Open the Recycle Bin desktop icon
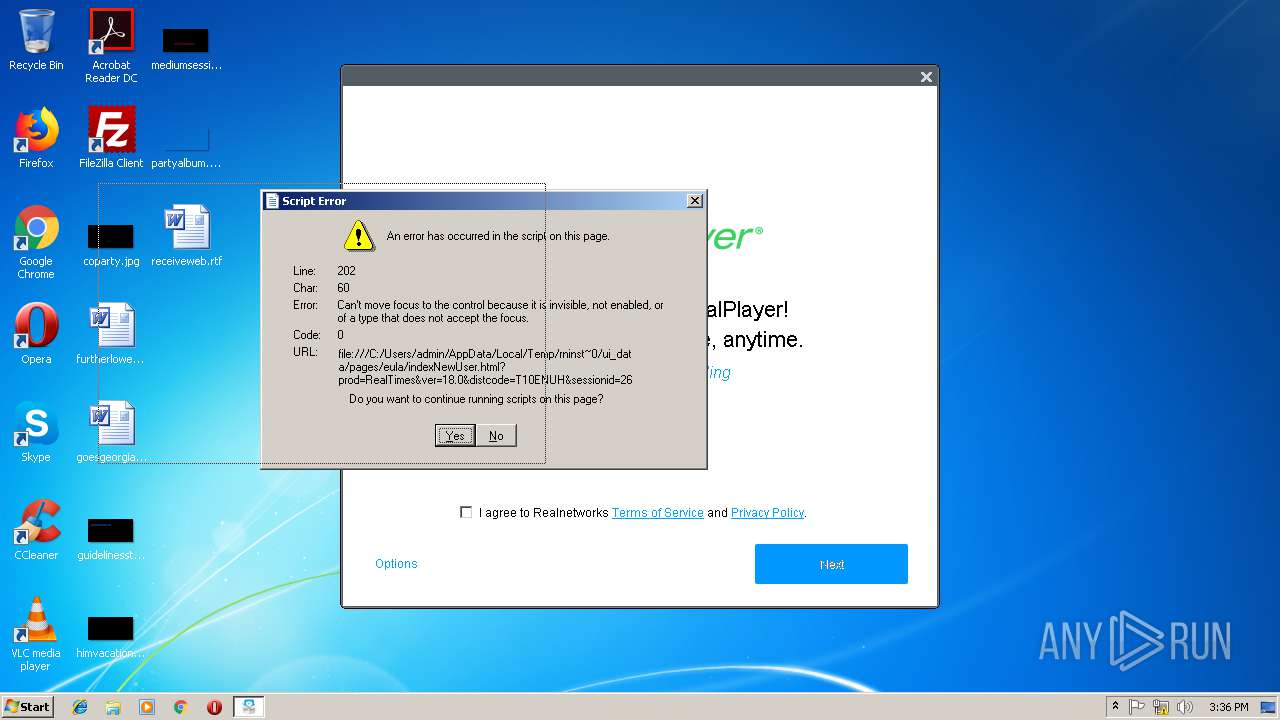Viewport: 1280px width, 720px height. [x=36, y=40]
